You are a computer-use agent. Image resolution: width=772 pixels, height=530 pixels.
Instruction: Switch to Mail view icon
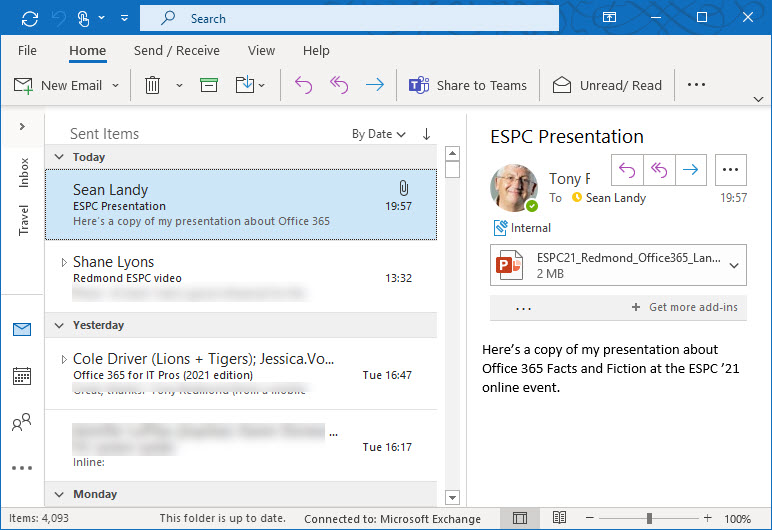pos(22,329)
